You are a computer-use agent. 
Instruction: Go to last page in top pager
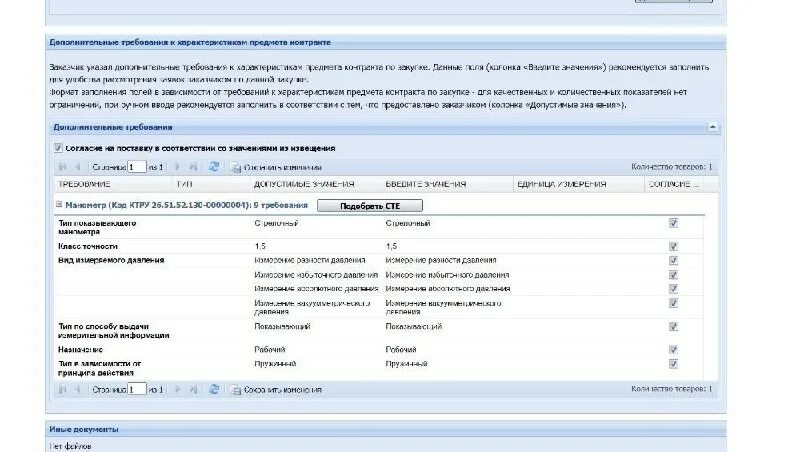(193, 167)
